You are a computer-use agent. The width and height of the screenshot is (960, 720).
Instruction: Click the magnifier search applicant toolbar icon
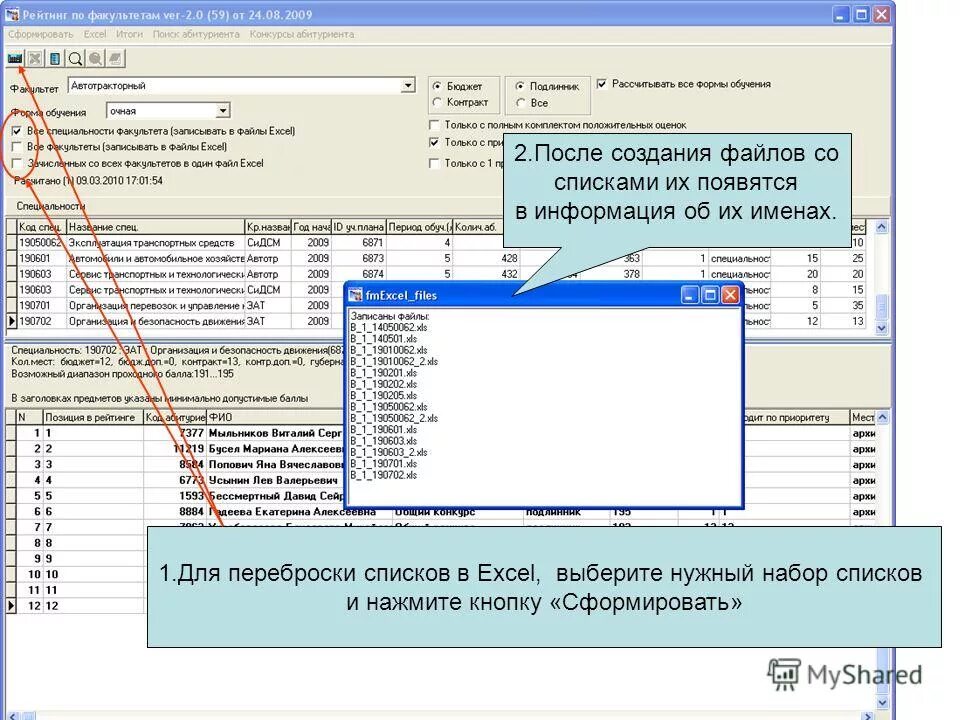point(75,59)
